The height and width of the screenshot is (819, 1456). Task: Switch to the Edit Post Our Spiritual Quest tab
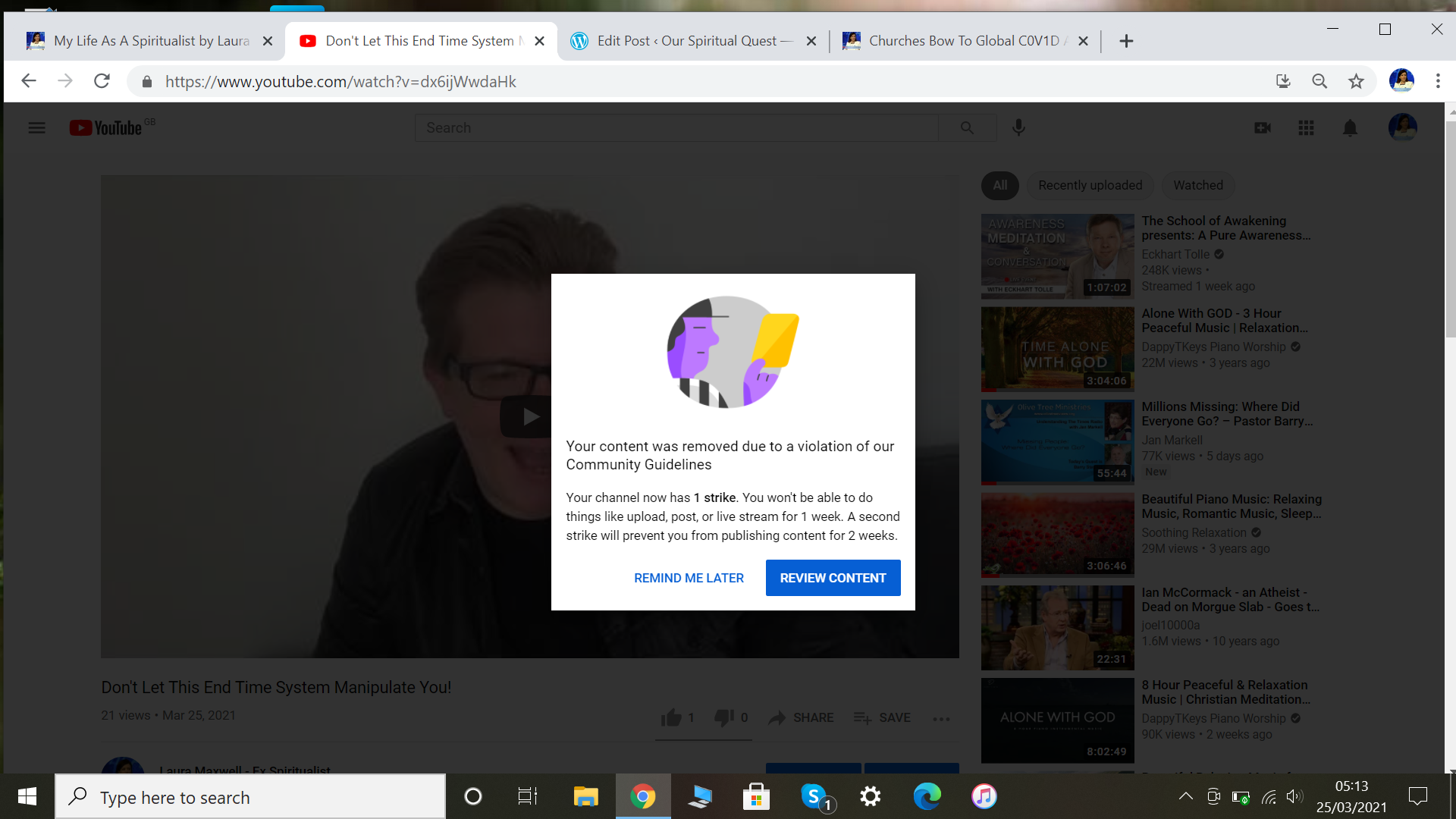[x=686, y=41]
